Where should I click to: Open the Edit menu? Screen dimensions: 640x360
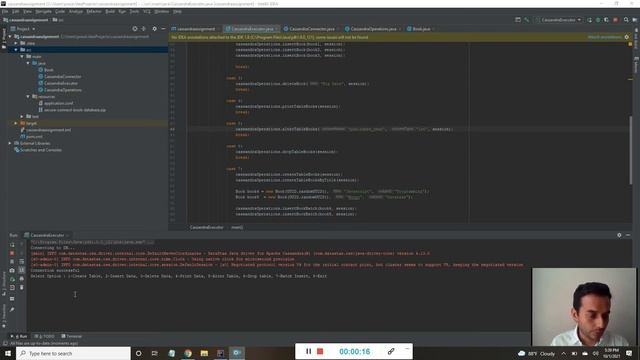point(16,11)
